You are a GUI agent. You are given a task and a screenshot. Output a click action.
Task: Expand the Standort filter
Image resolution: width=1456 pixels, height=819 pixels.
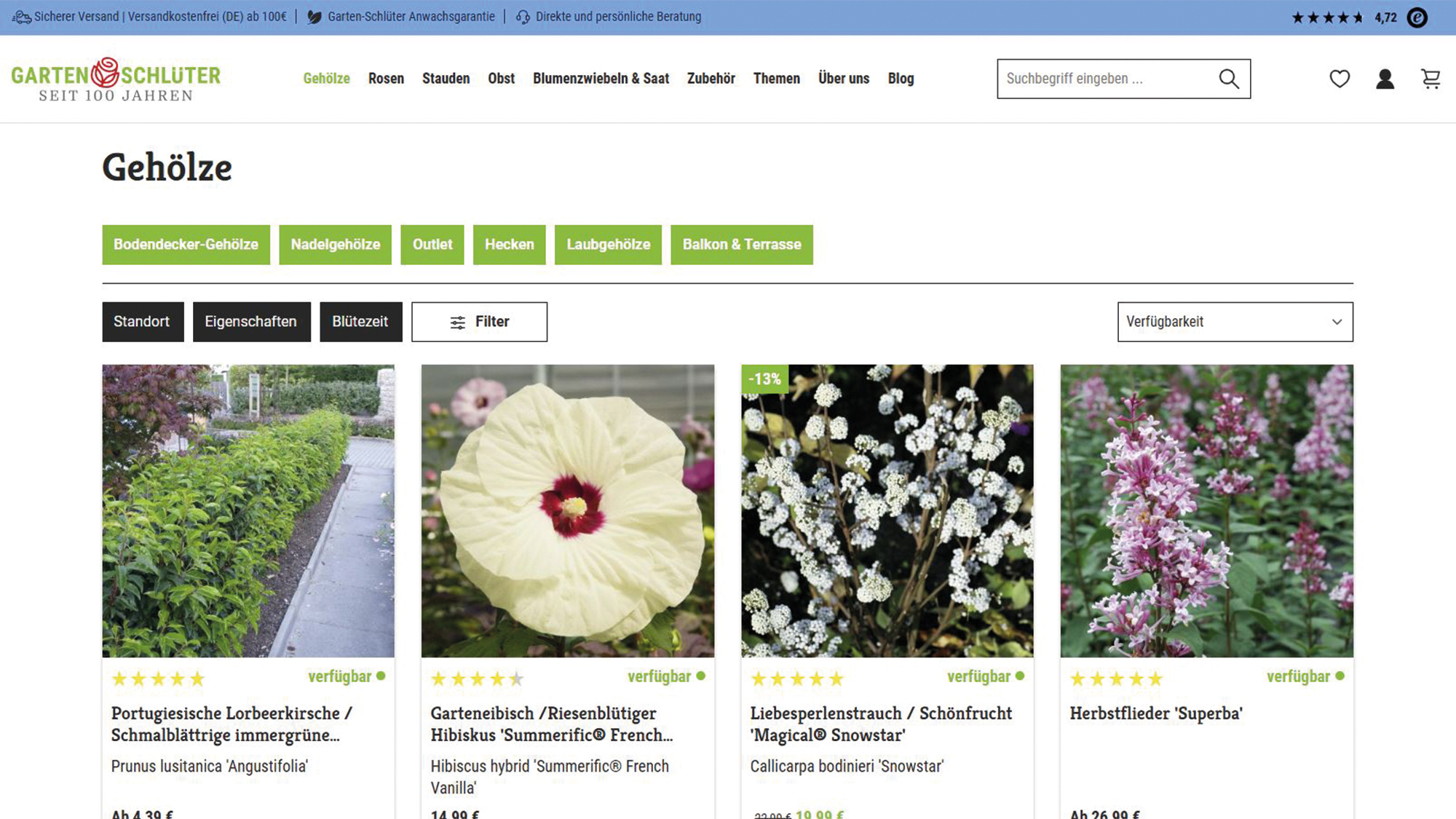pyautogui.click(x=142, y=322)
